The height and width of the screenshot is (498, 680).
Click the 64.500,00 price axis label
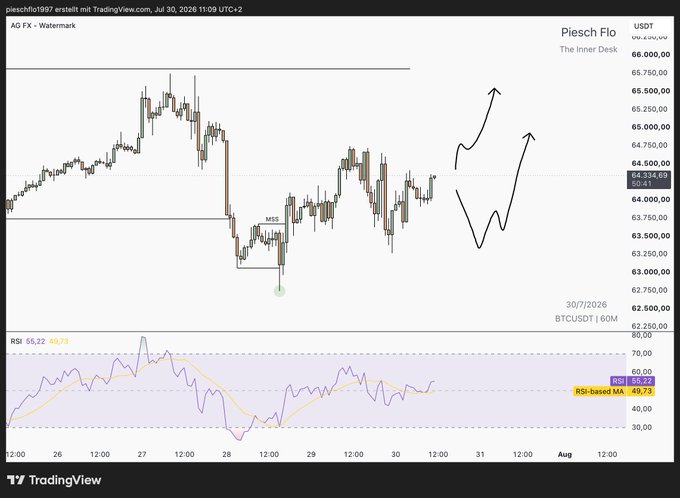(x=651, y=163)
